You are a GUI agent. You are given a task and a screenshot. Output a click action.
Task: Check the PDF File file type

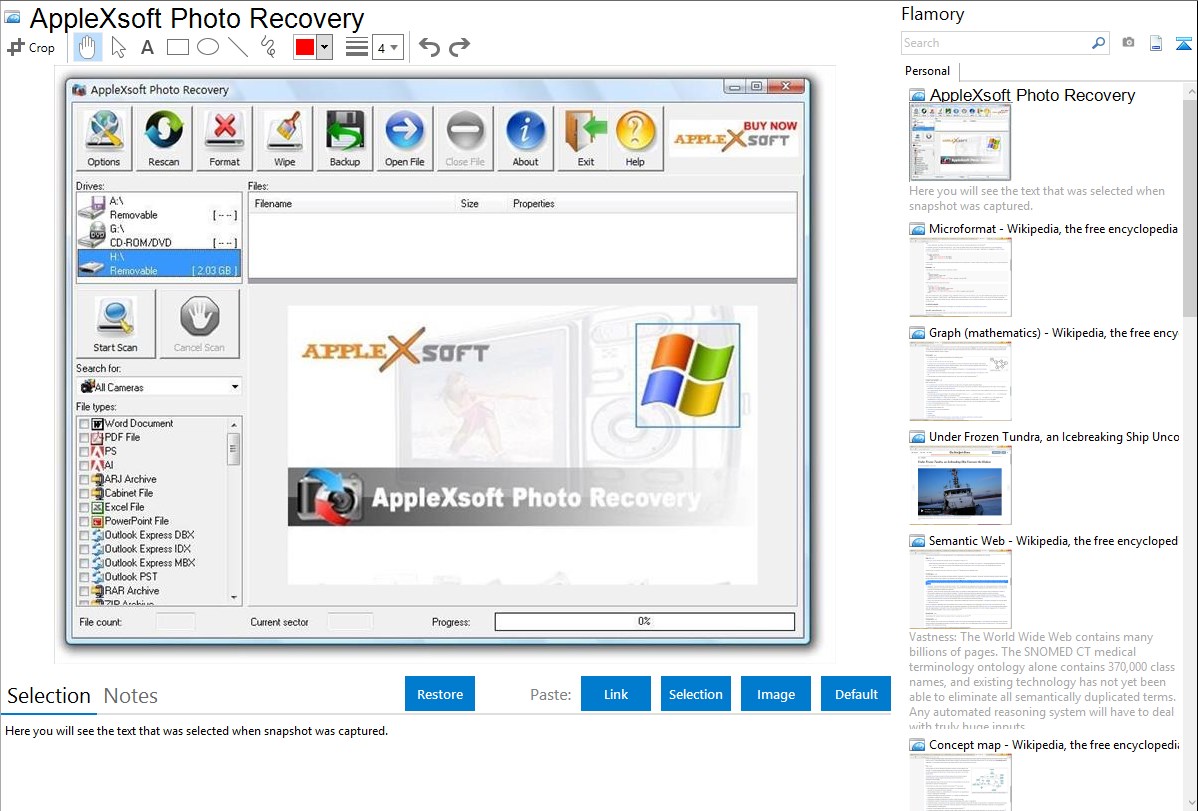(84, 437)
